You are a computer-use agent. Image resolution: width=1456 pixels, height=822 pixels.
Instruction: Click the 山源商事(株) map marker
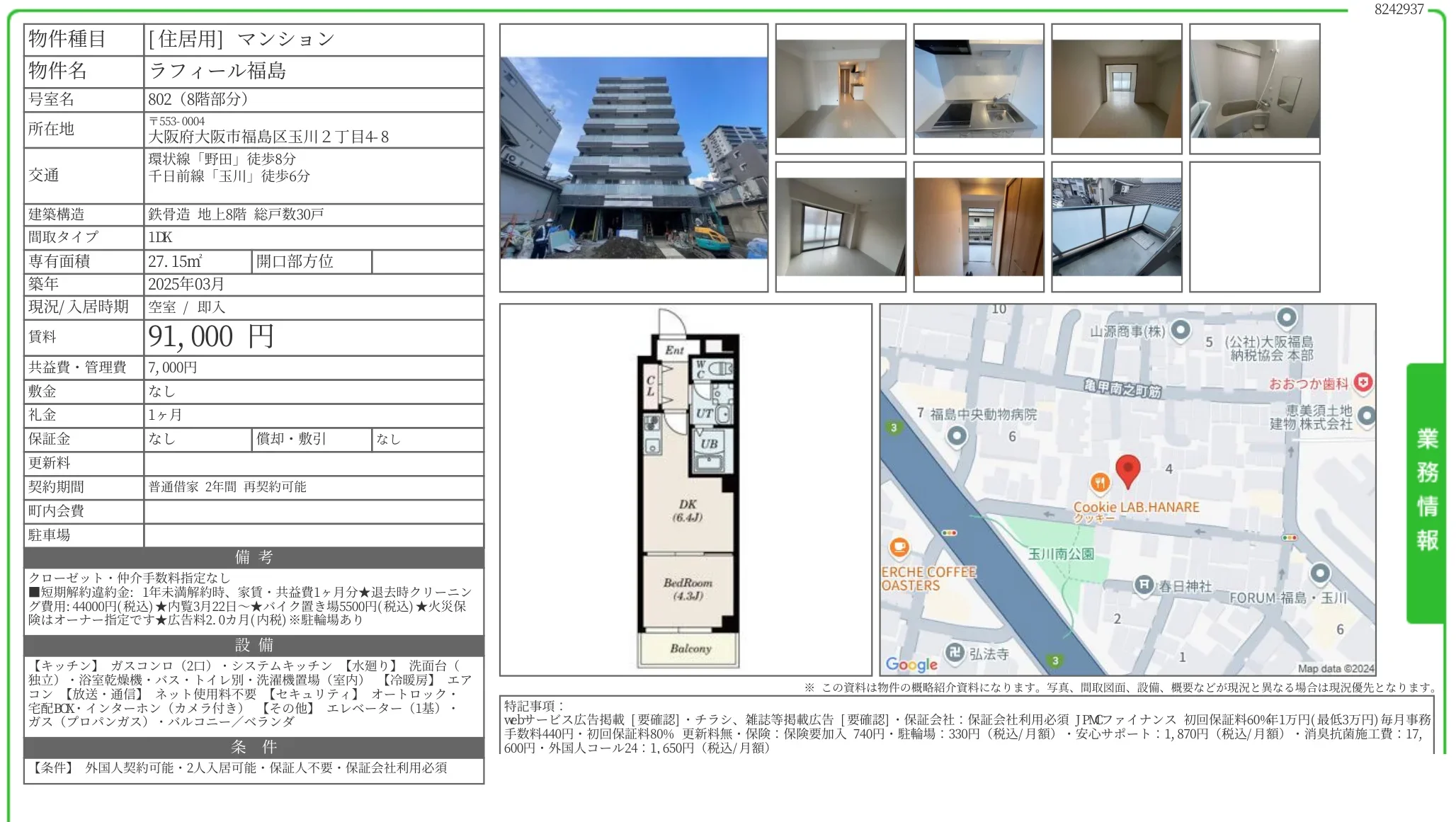pyautogui.click(x=1180, y=330)
